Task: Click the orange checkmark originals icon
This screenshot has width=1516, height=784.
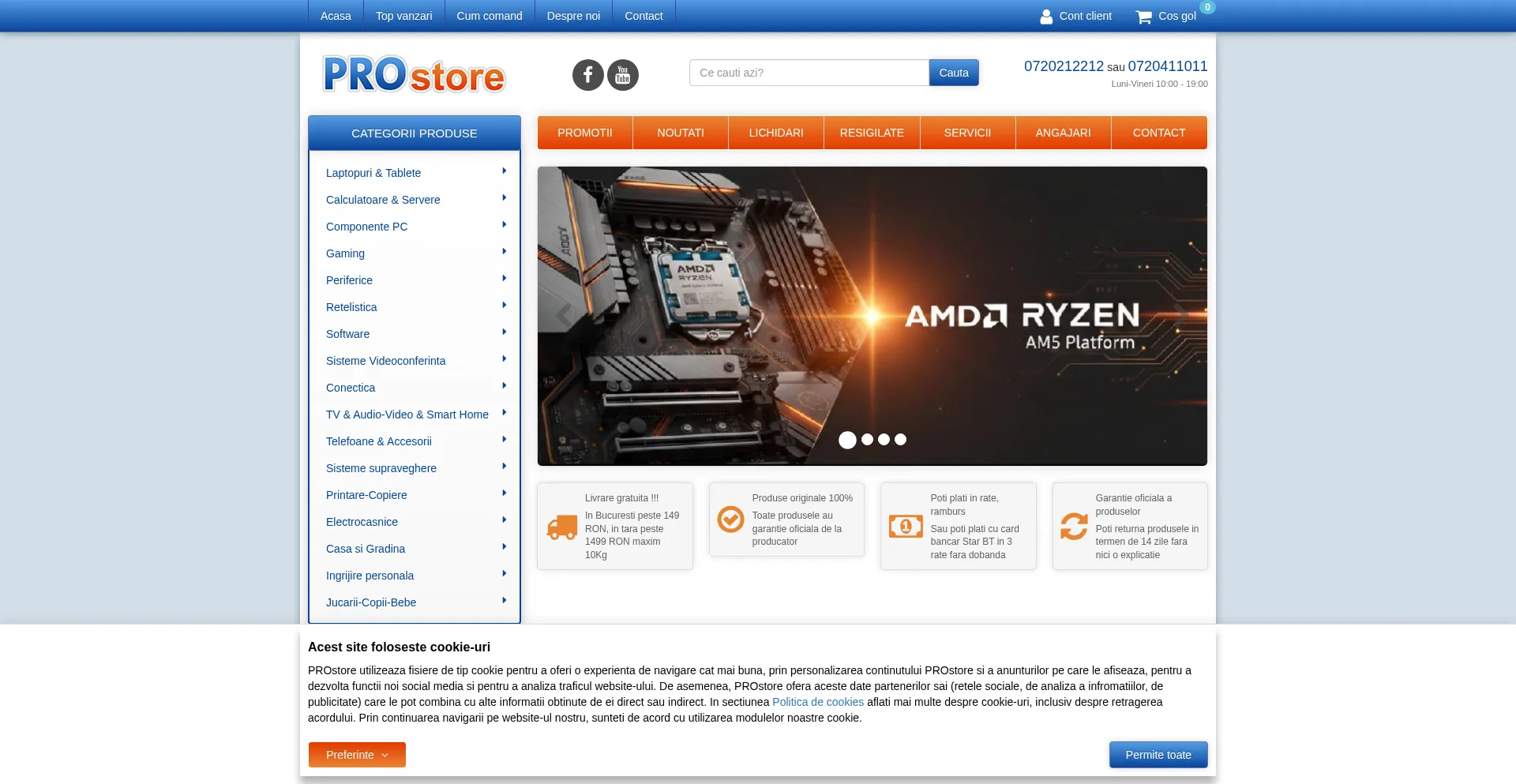Action: (x=731, y=520)
